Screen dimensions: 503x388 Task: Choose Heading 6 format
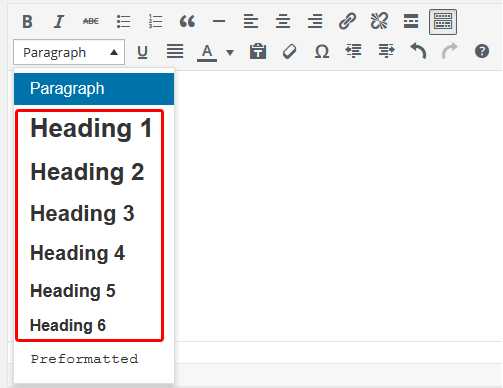pyautogui.click(x=68, y=325)
